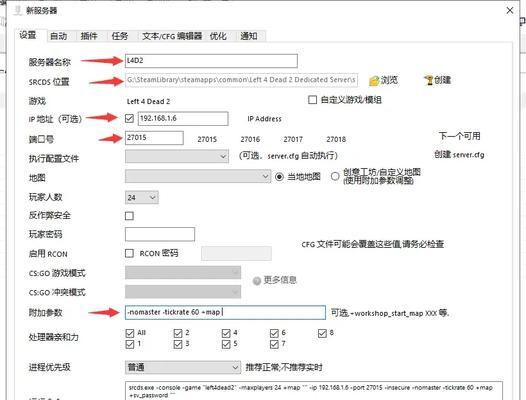This screenshot has width=526, height=400.
Task: Switch to the 设置 tab
Action: 28,35
